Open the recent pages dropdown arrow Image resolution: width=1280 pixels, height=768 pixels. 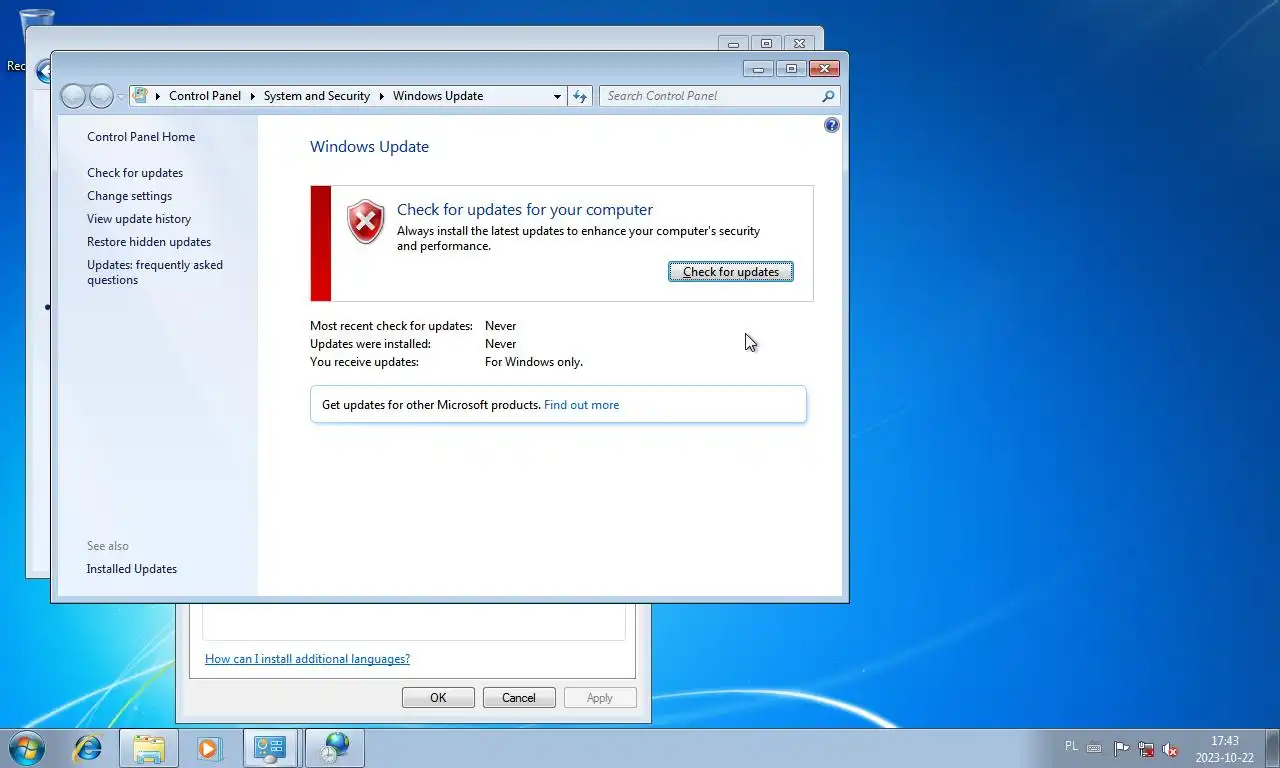pos(121,97)
